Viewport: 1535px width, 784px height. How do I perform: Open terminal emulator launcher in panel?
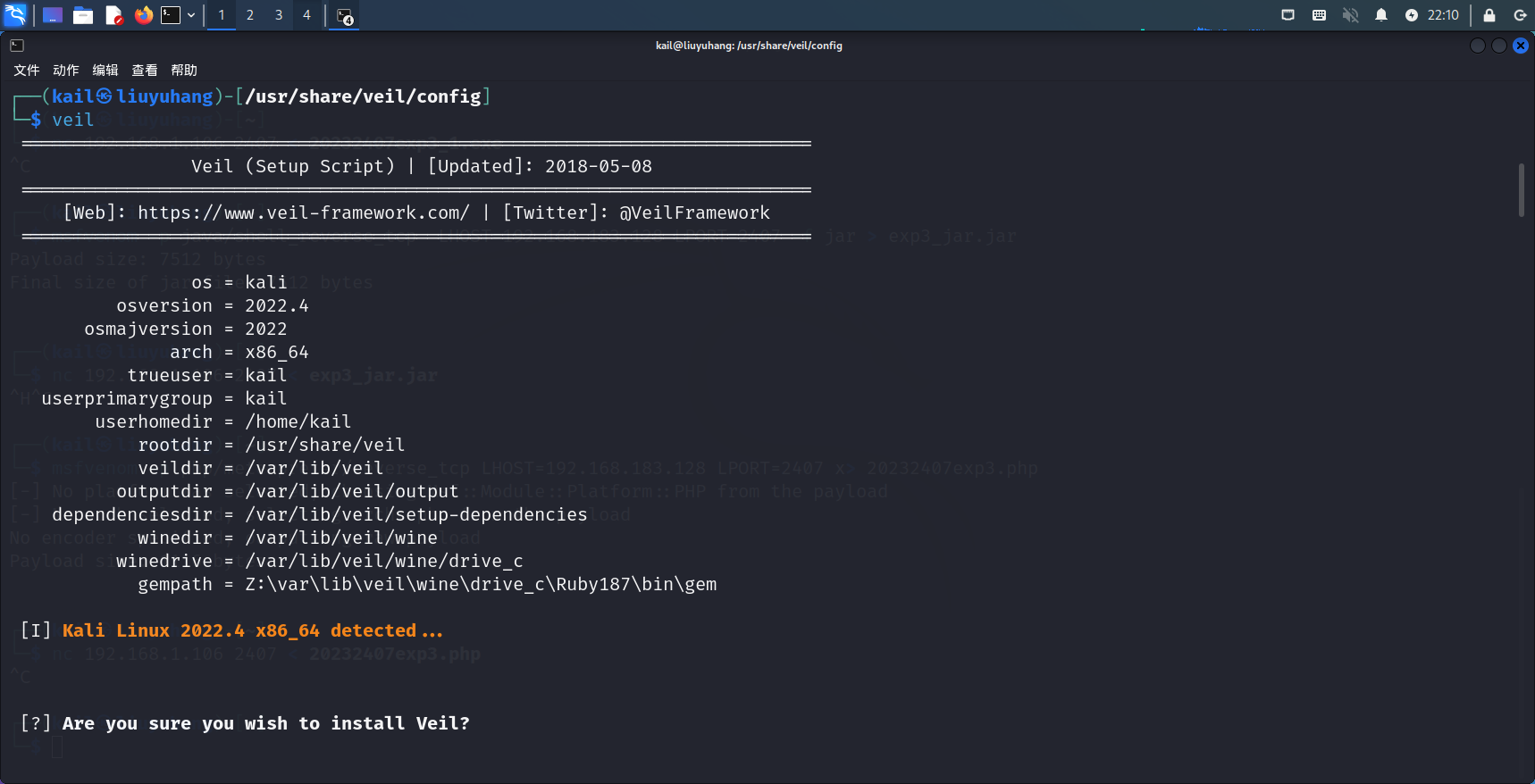pyautogui.click(x=171, y=15)
